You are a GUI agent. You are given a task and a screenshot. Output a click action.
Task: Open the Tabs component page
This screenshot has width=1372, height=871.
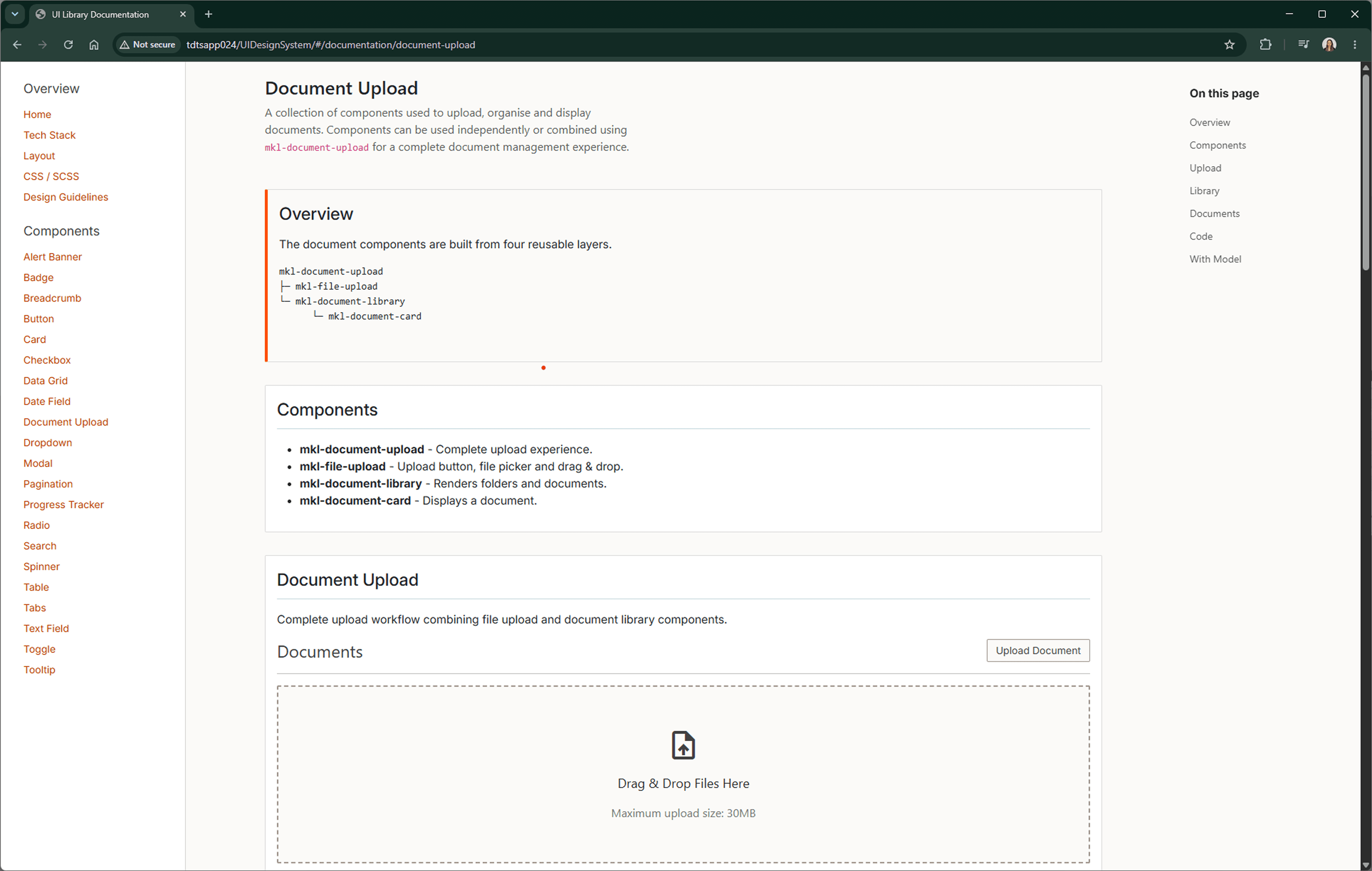click(35, 608)
